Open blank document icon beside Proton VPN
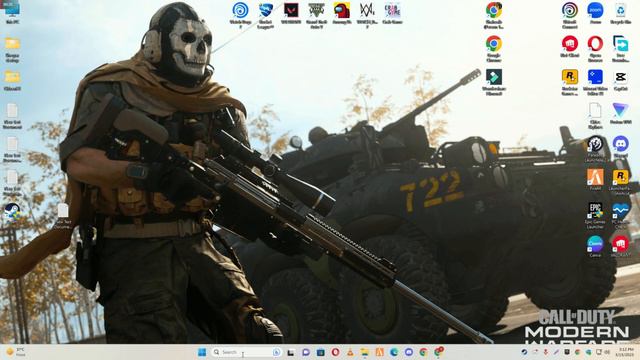 [x=595, y=115]
